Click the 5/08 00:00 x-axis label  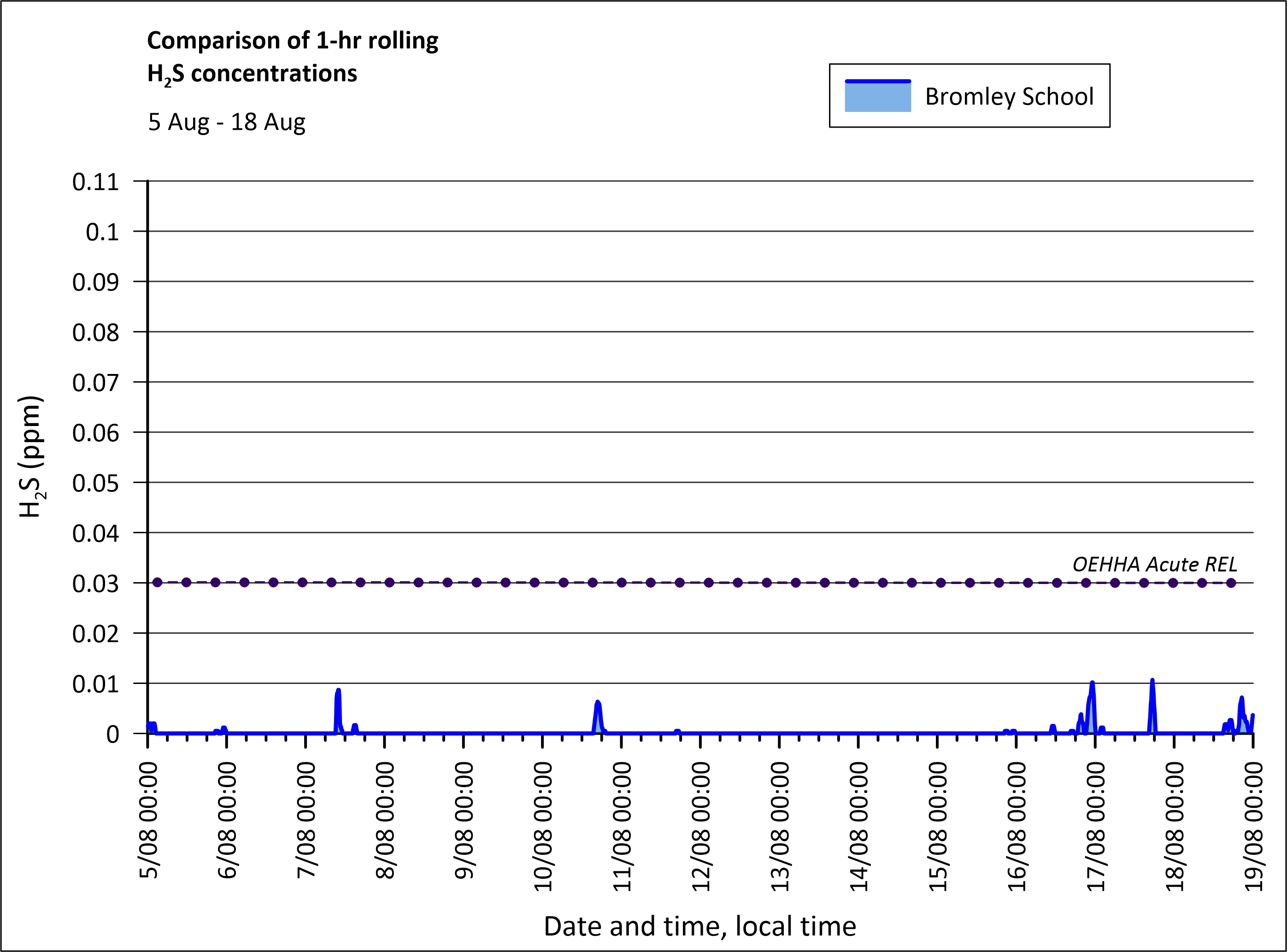coord(149,821)
